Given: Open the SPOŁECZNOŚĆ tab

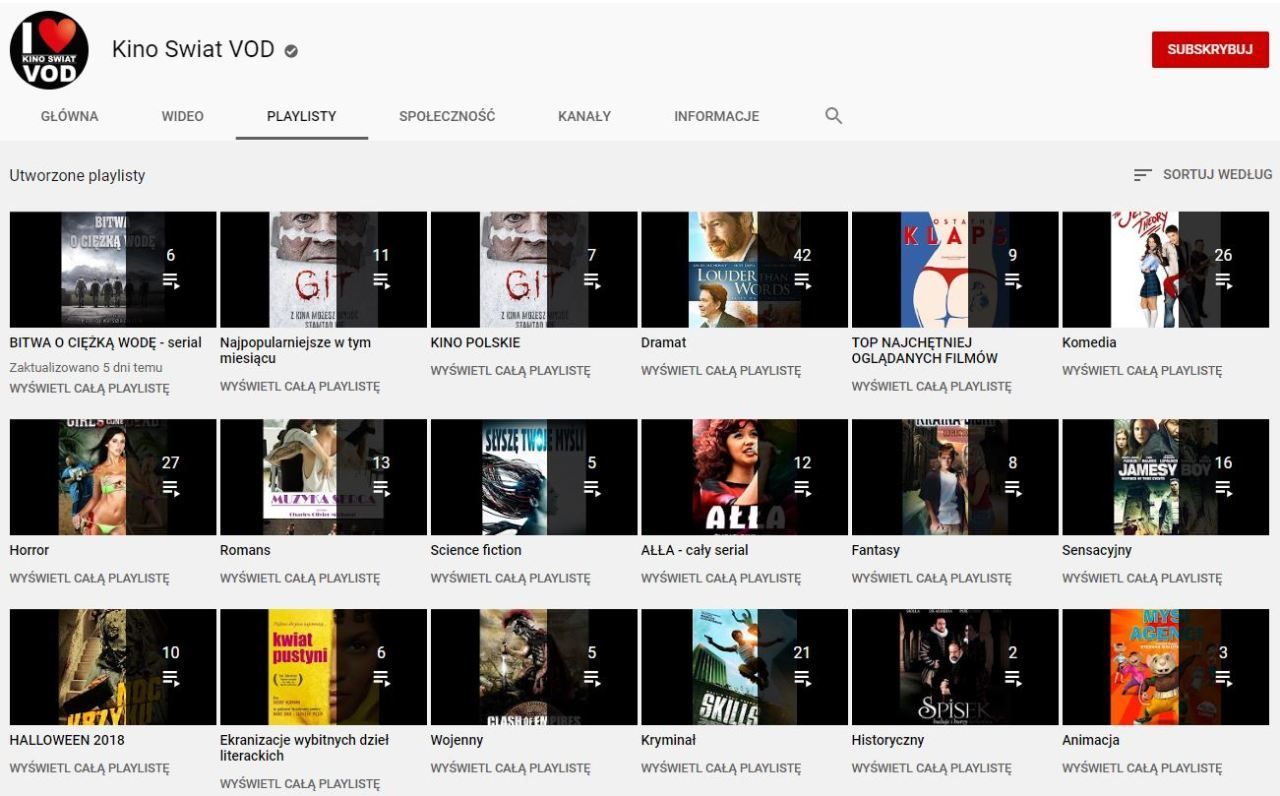Looking at the screenshot, I should pos(447,116).
